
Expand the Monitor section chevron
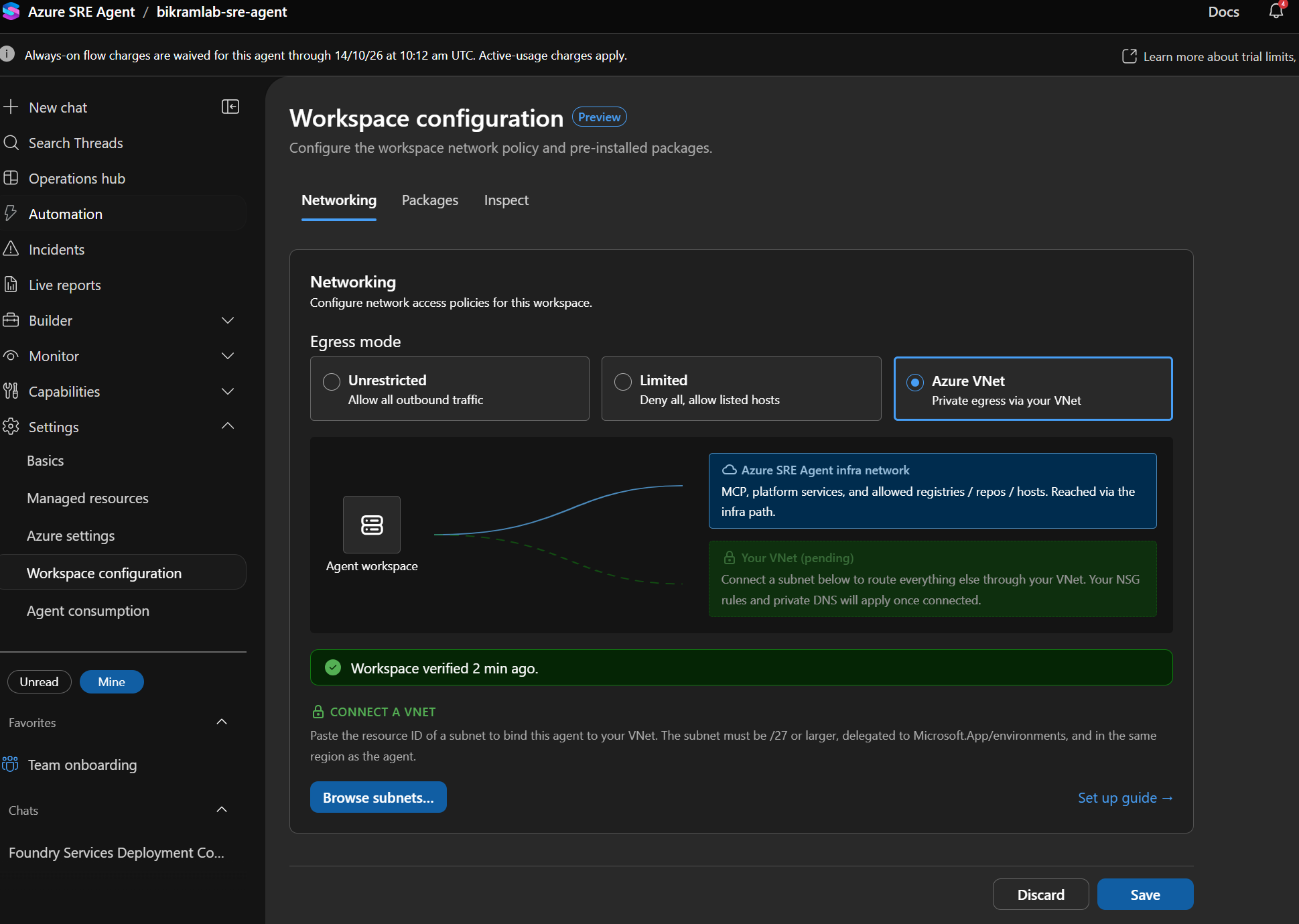[x=228, y=356]
